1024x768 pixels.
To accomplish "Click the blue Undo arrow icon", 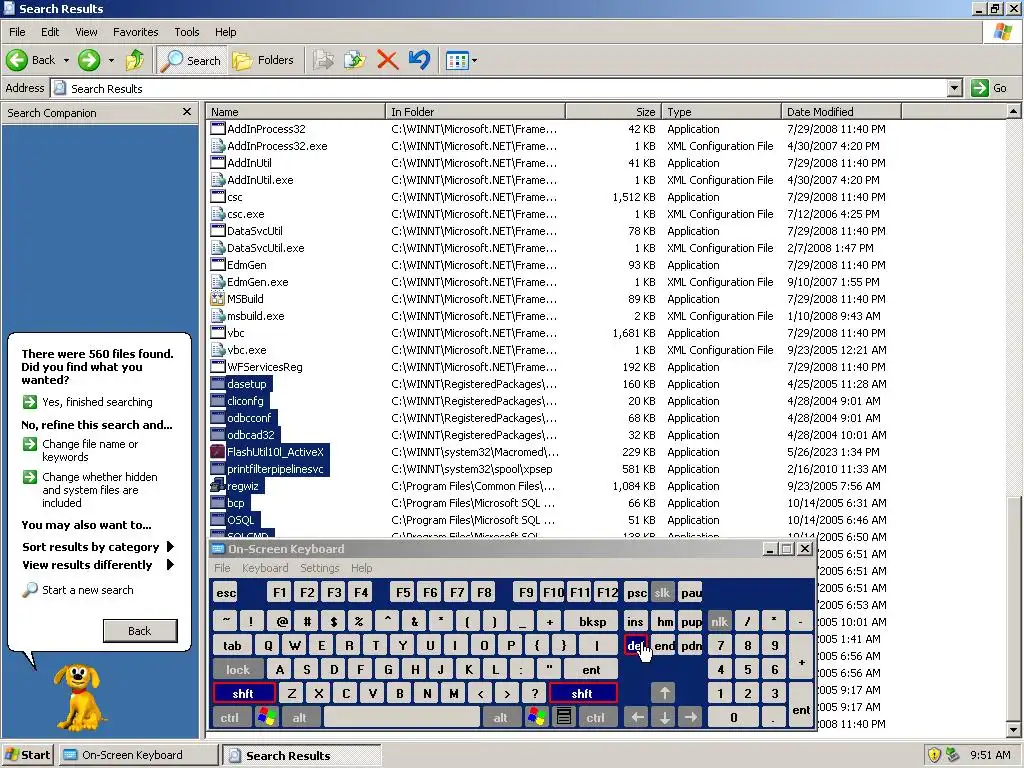I will (419, 60).
